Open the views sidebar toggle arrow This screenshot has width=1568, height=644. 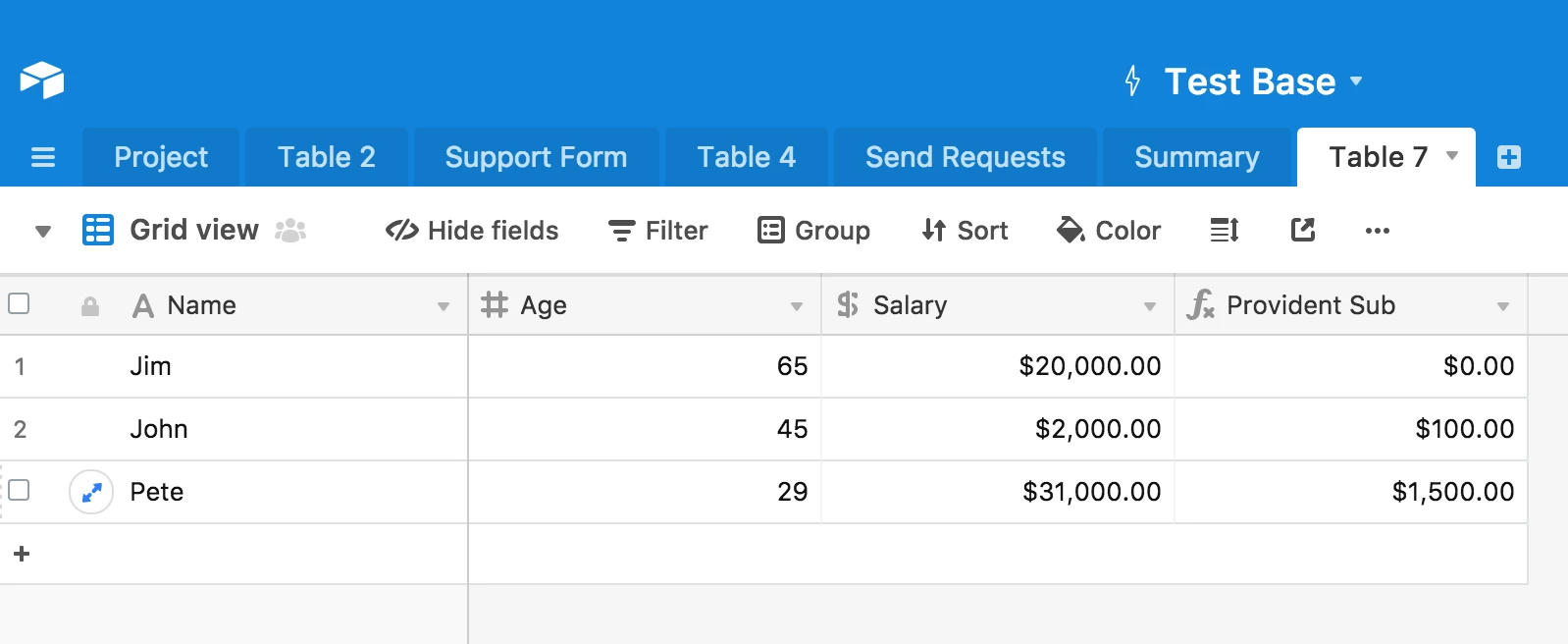pos(42,232)
